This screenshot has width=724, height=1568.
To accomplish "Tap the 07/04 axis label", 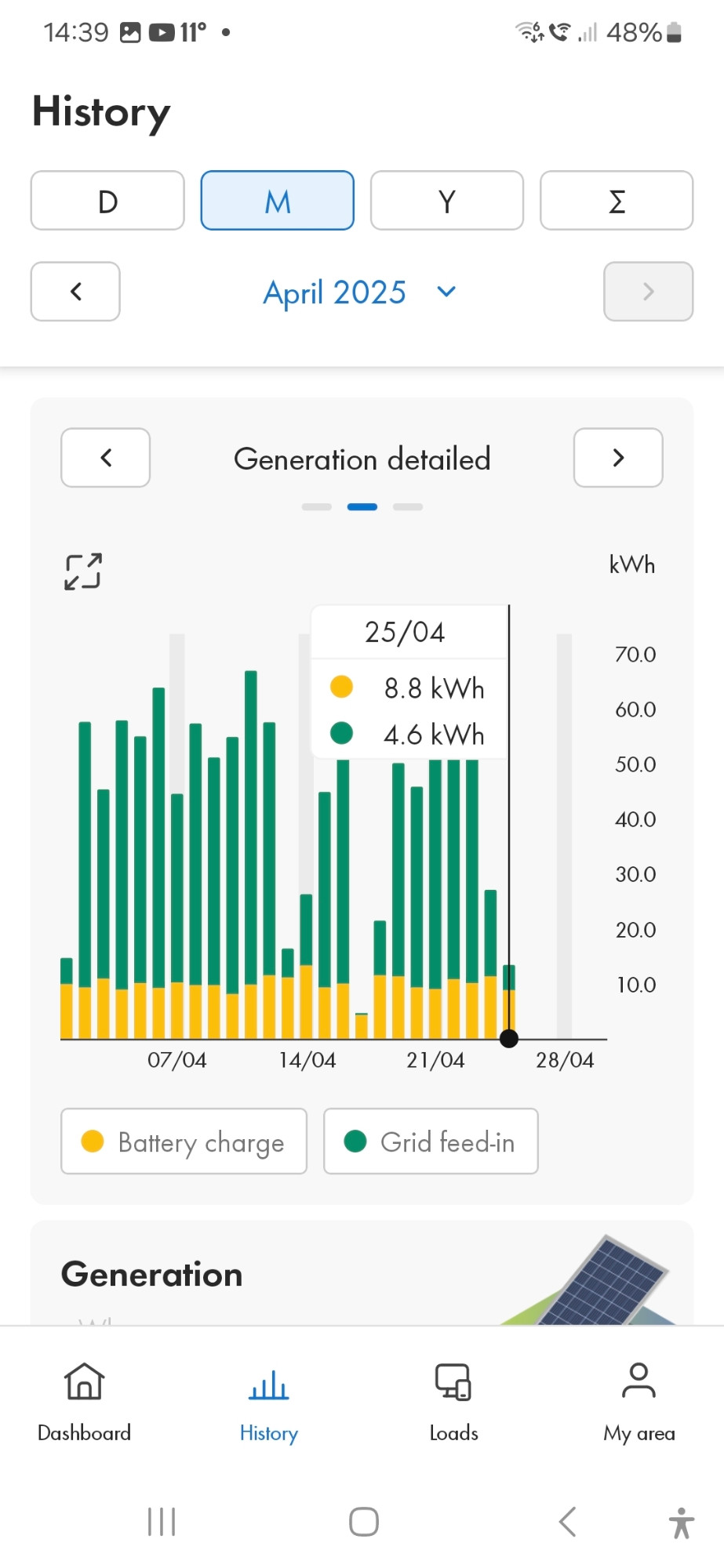I will tap(177, 1060).
